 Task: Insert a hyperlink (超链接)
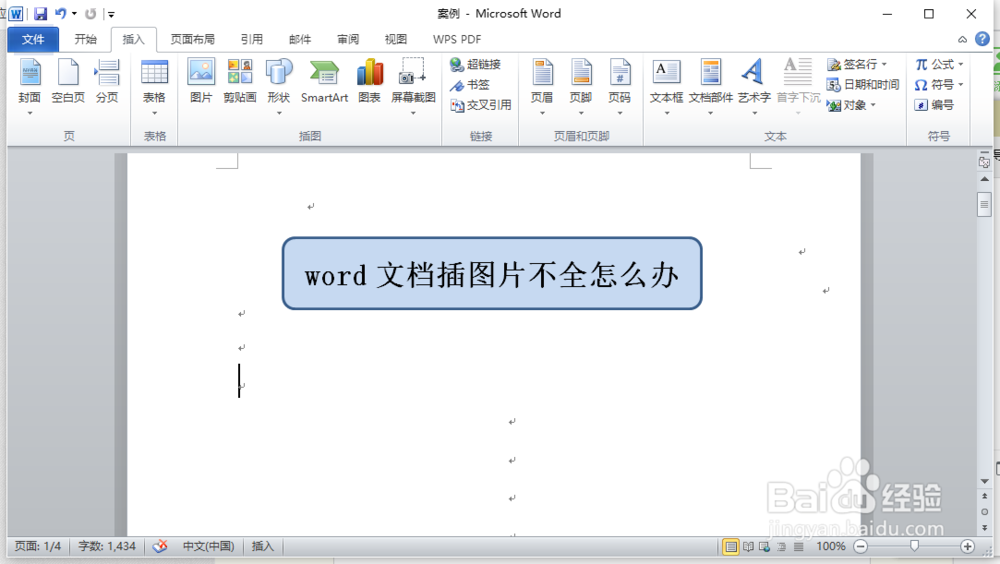476,64
